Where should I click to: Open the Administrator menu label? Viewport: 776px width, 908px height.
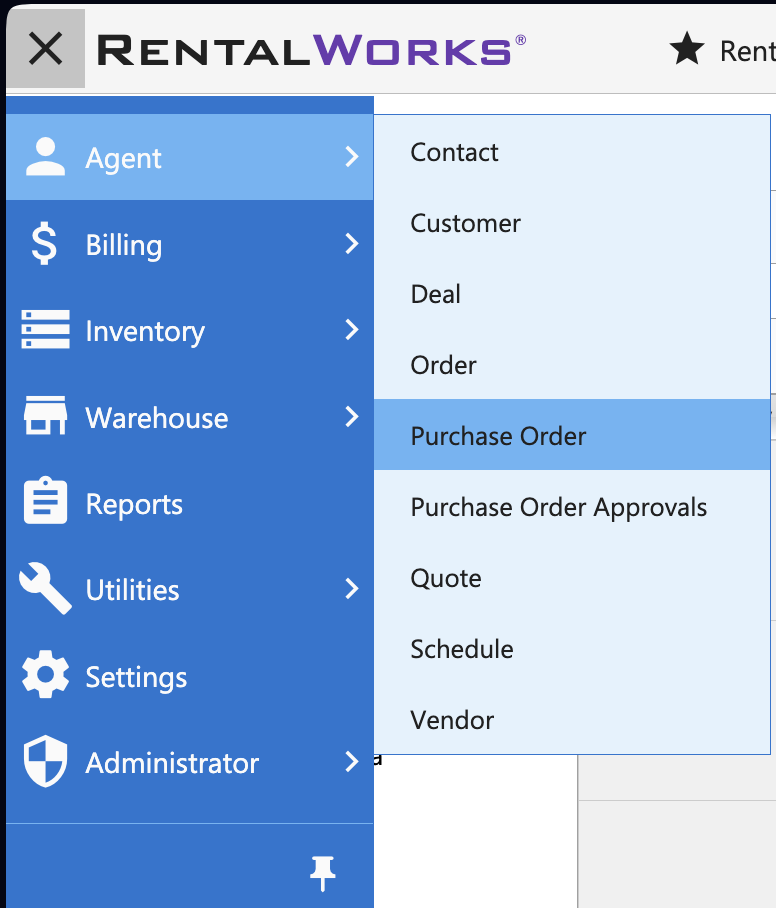tap(173, 763)
